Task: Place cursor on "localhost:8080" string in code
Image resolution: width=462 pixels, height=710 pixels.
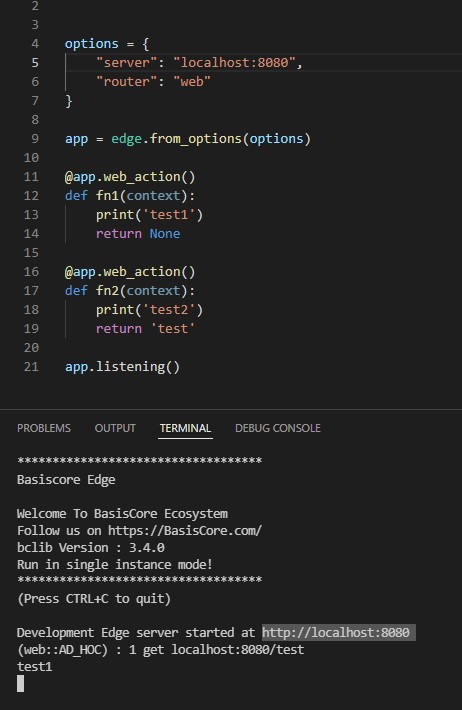Action: tap(235, 62)
